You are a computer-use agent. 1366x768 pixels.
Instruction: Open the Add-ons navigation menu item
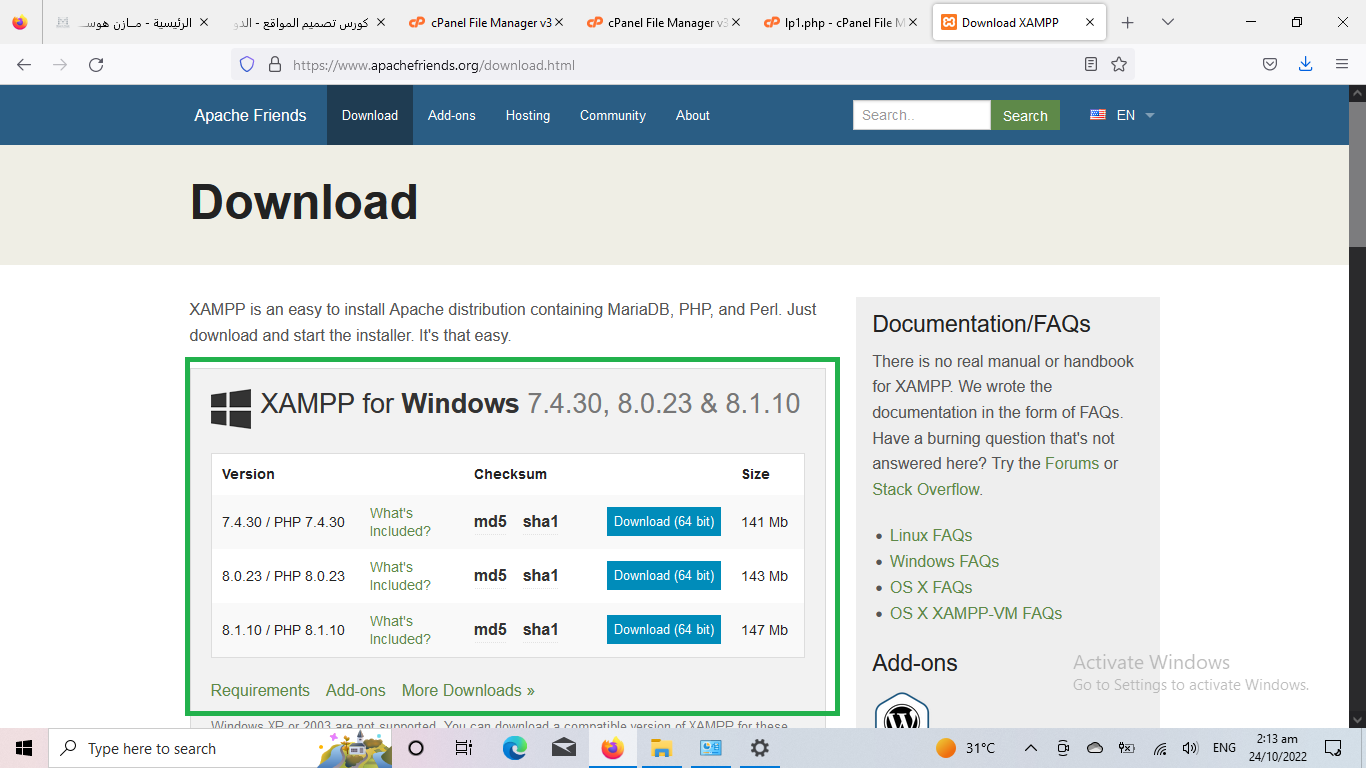point(452,115)
